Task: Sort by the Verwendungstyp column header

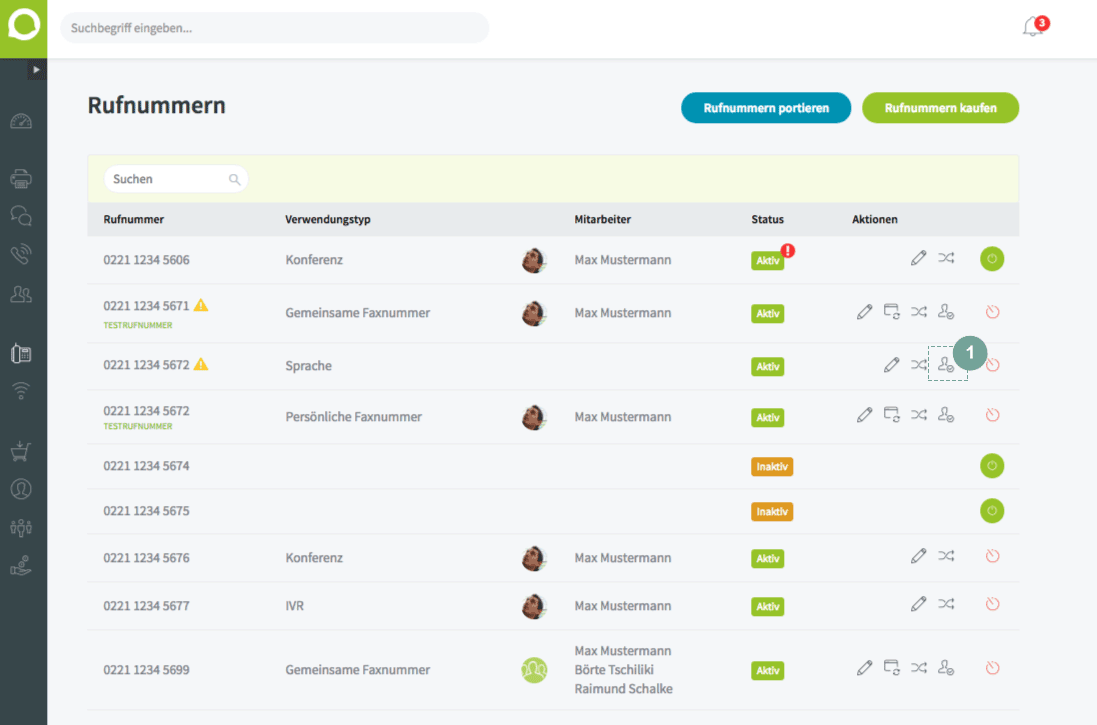Action: pyautogui.click(x=327, y=220)
